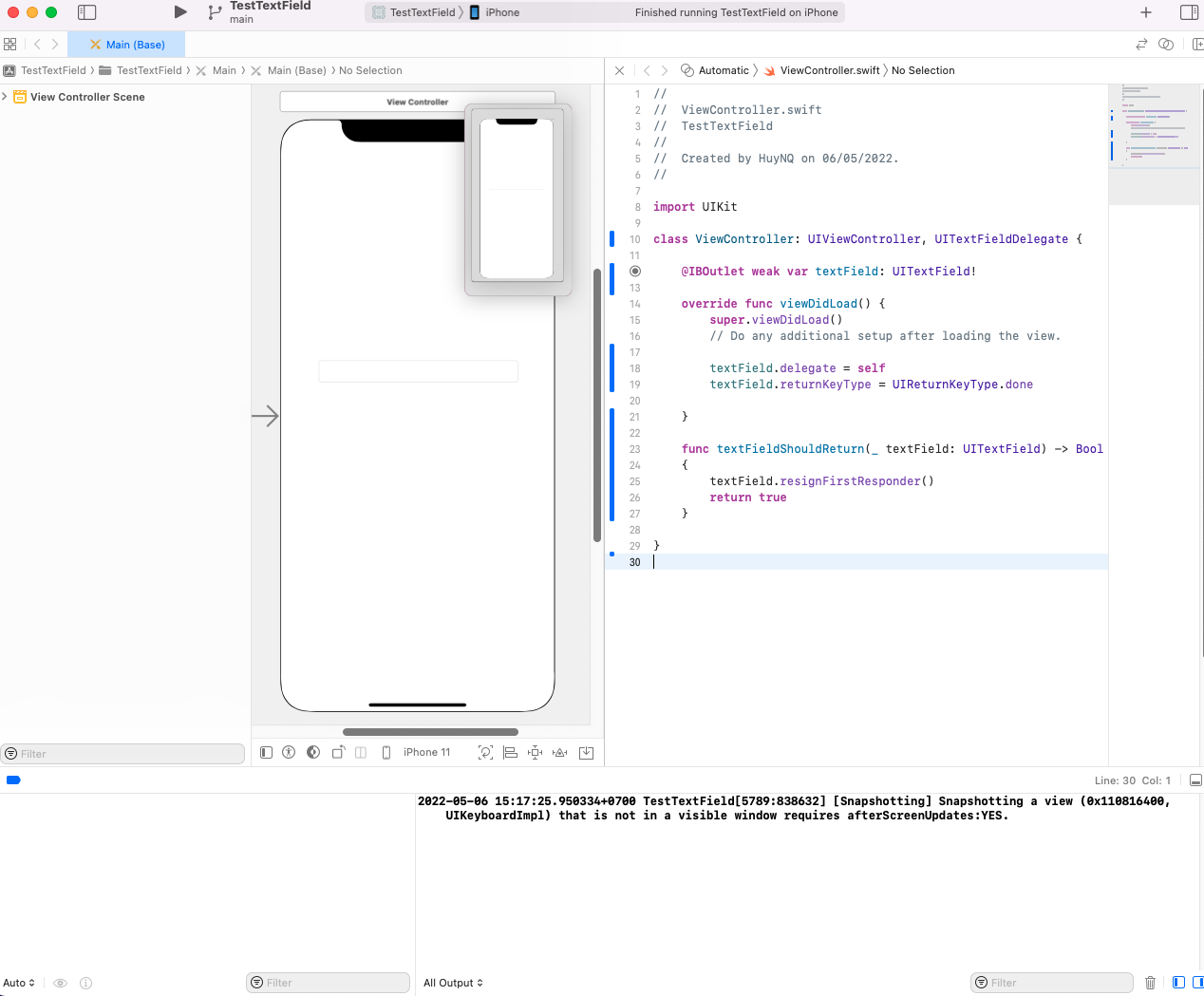Click the Resolve Auto Layout Issues icon
Screen dimensions: 1204x996
click(x=559, y=752)
